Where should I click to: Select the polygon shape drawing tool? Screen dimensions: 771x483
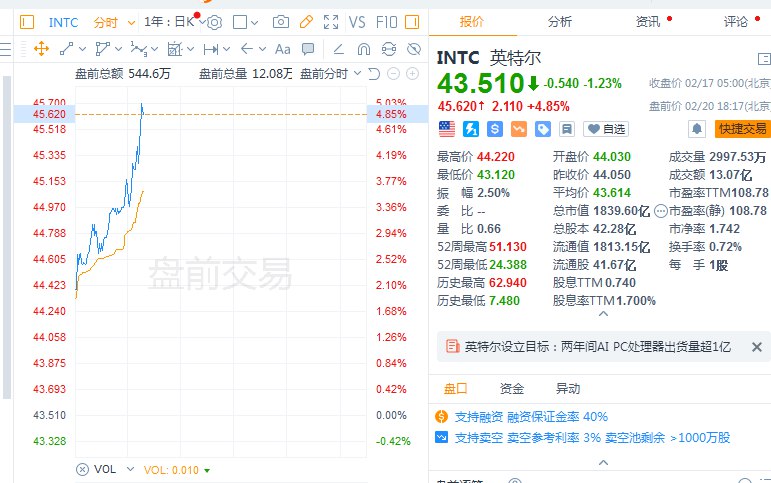pyautogui.click(x=102, y=49)
